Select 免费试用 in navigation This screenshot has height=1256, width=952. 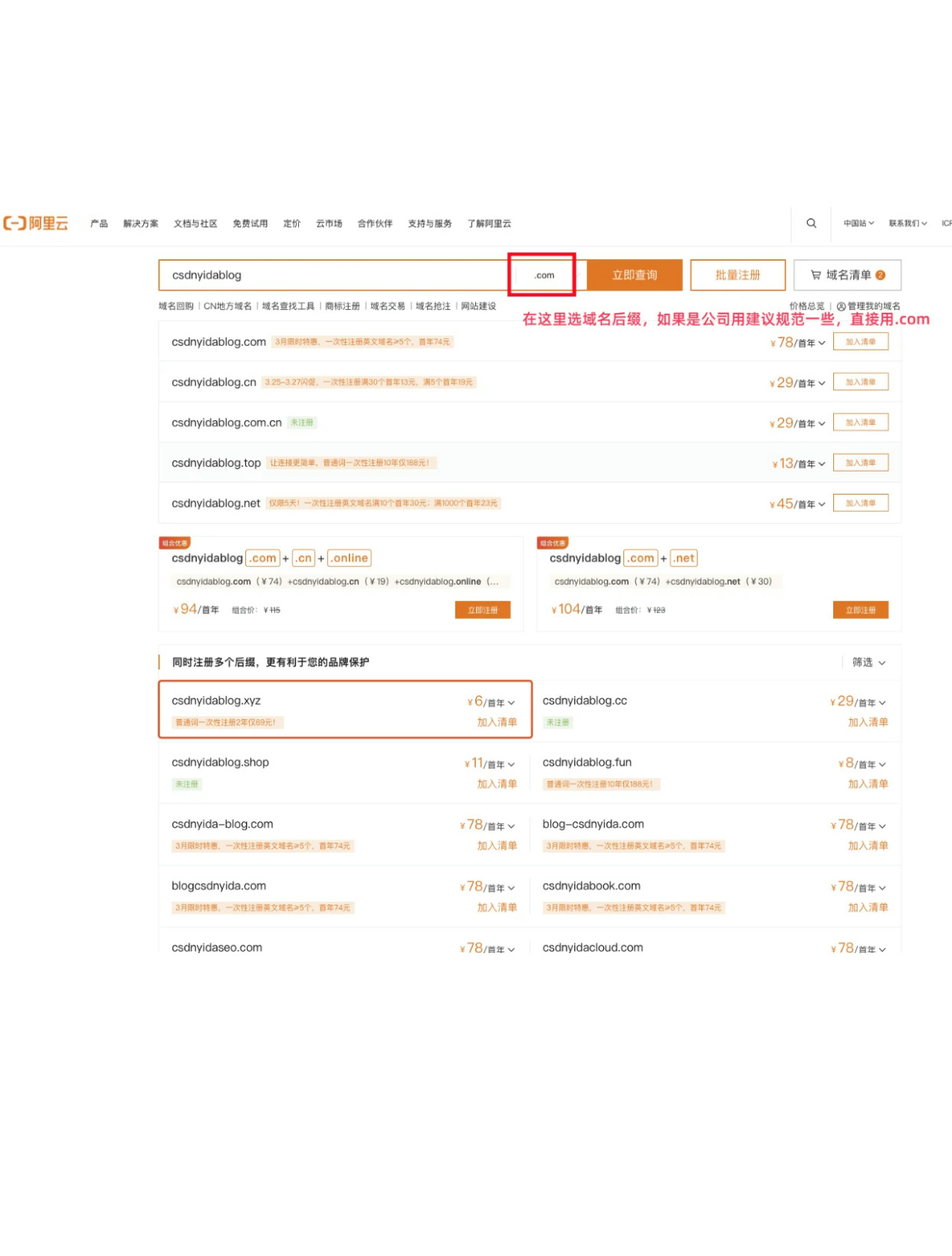[250, 223]
